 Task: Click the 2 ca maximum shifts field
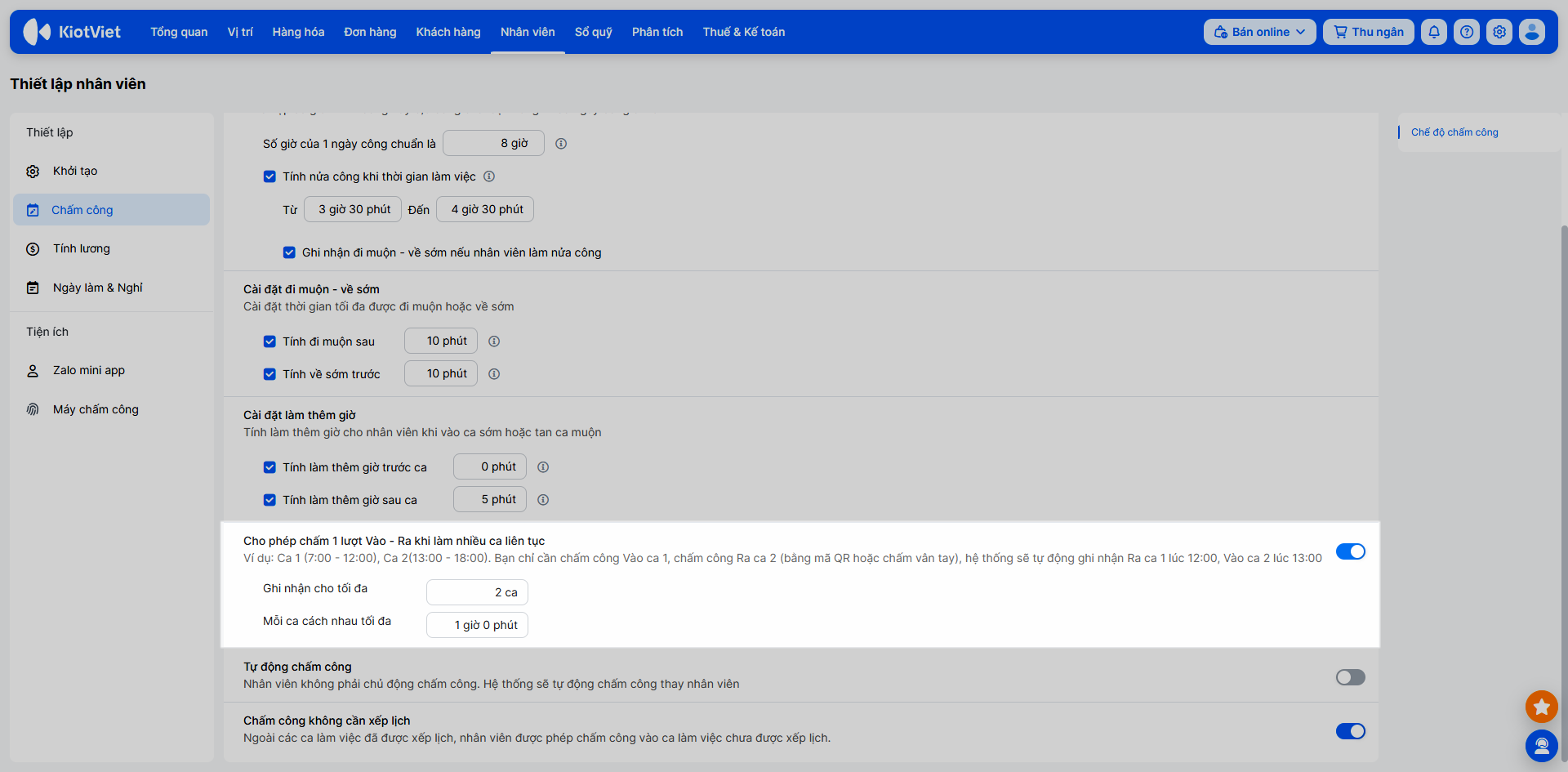(x=477, y=592)
